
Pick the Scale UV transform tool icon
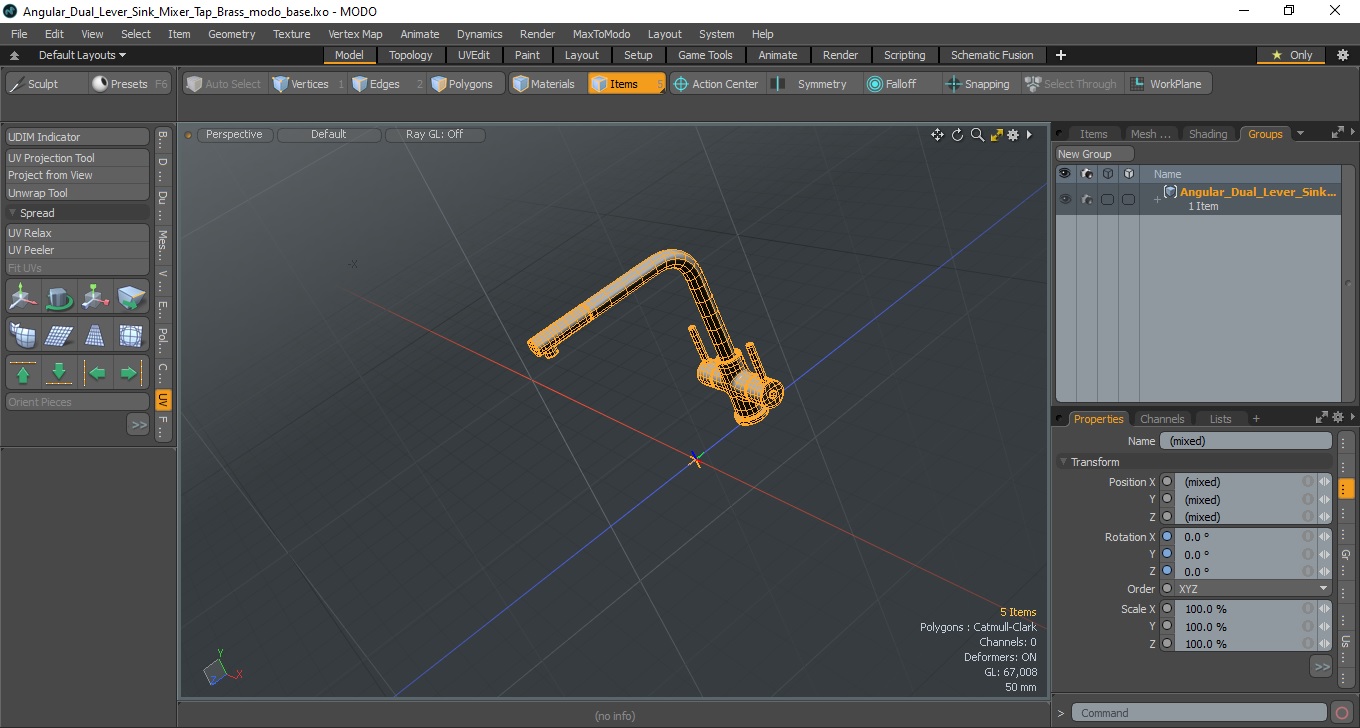pos(95,297)
